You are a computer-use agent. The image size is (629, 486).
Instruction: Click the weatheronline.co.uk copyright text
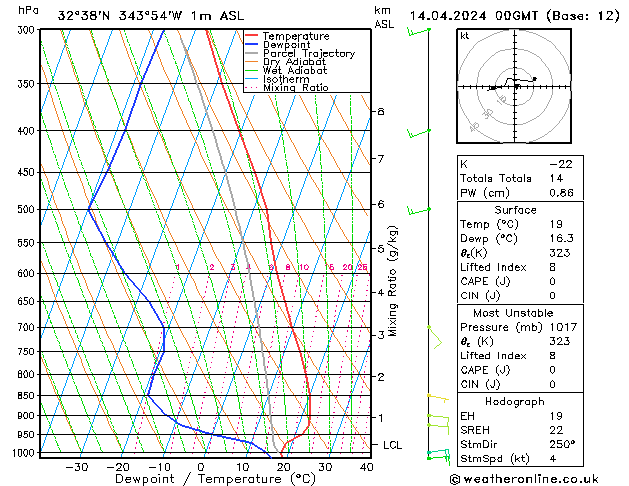pos(524,479)
